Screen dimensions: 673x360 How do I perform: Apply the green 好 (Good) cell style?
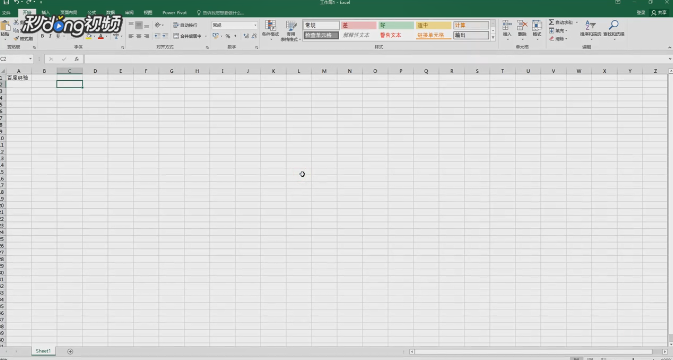click(396, 25)
